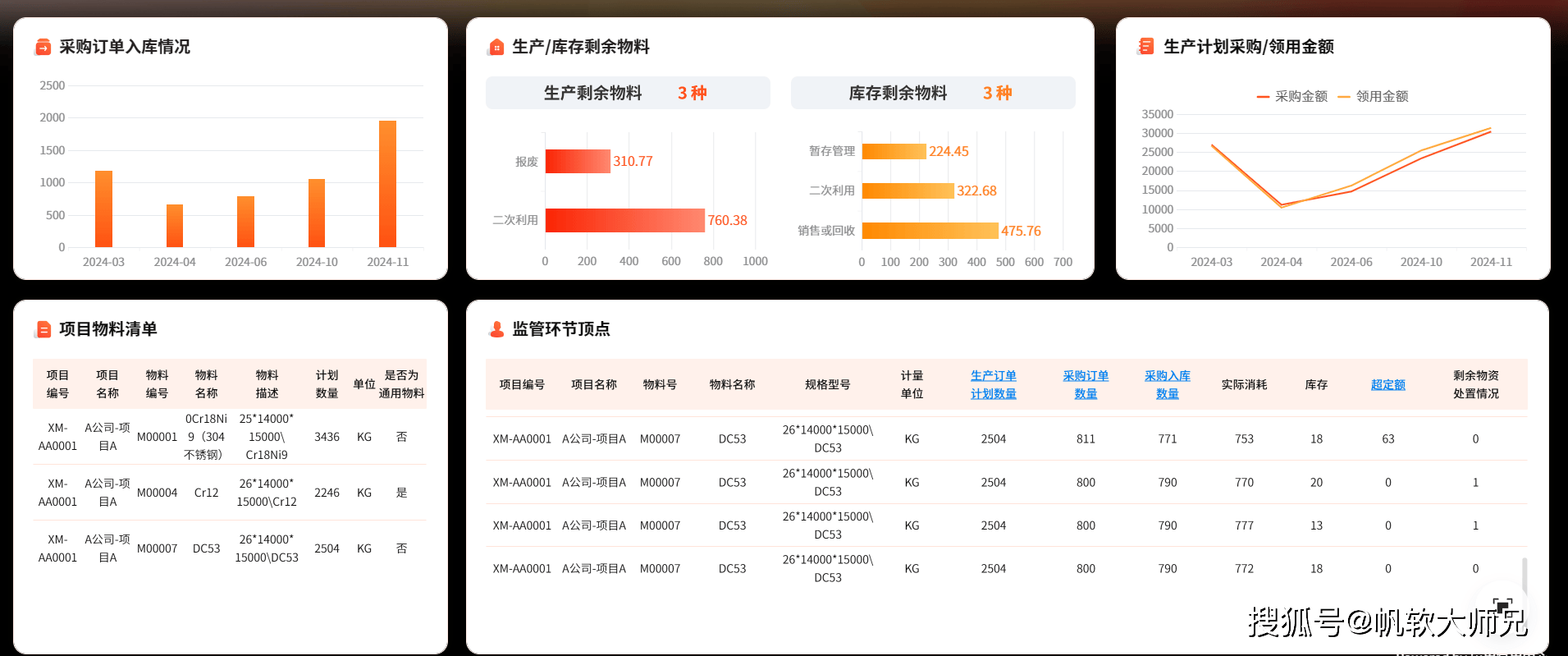Toggle the 采购金额 legend series
Viewport: 1568px width, 656px height.
1291,97
